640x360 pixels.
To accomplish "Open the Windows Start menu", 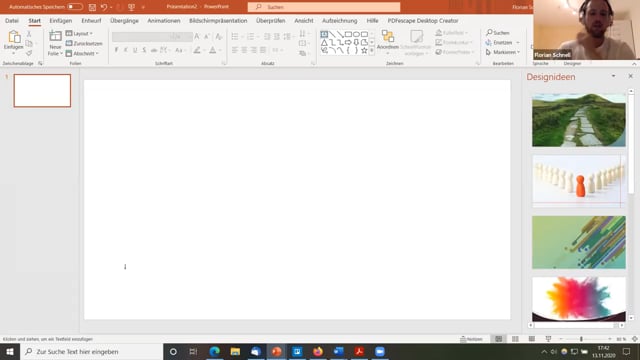I will click(x=10, y=351).
